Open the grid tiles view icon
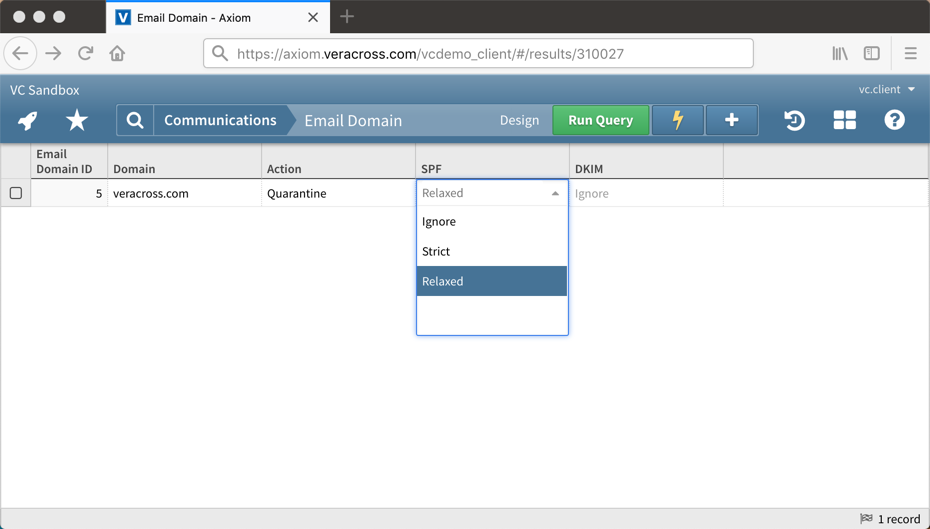930x529 pixels. pyautogui.click(x=845, y=120)
